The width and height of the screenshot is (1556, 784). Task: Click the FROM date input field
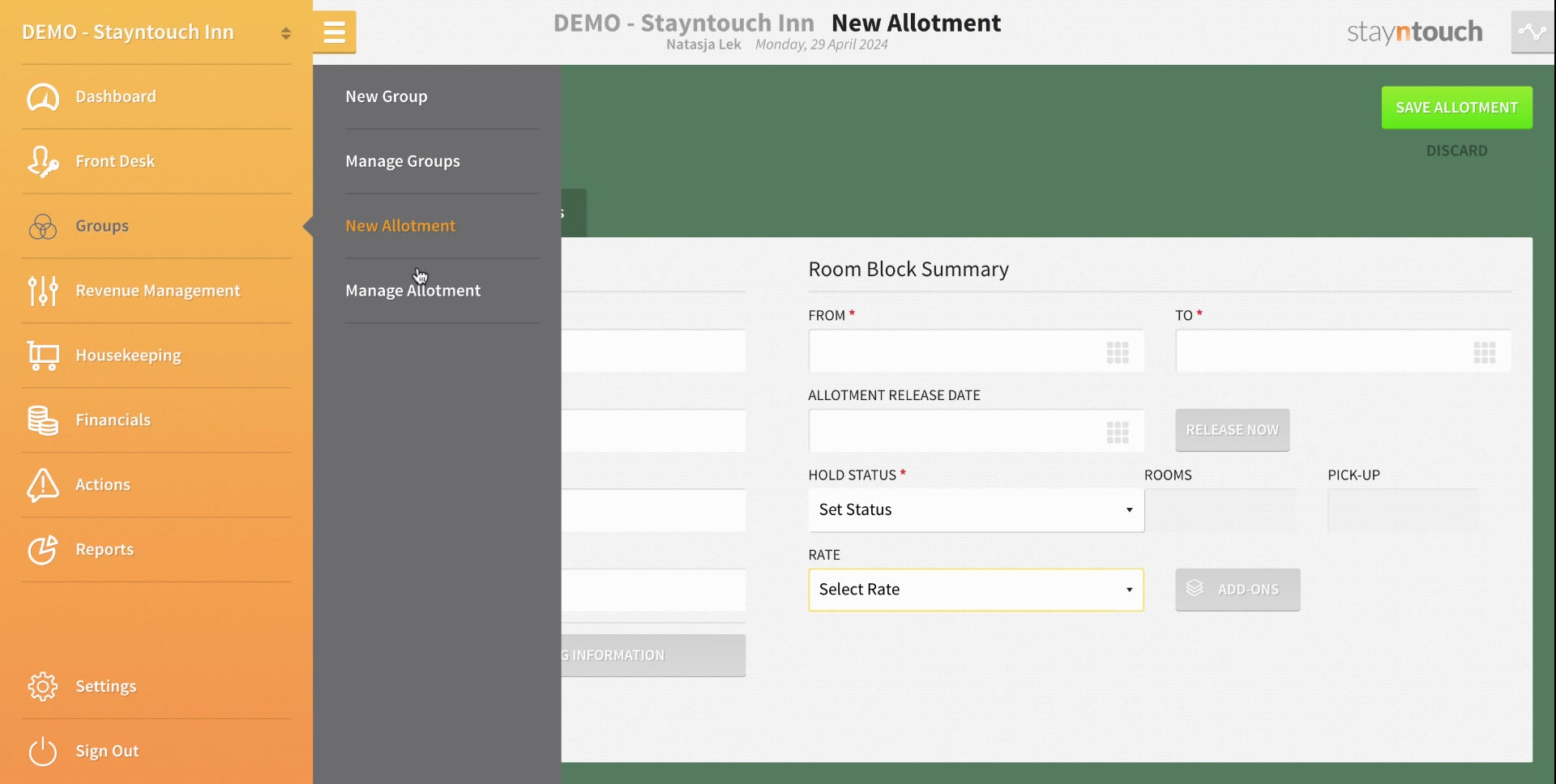pos(976,351)
